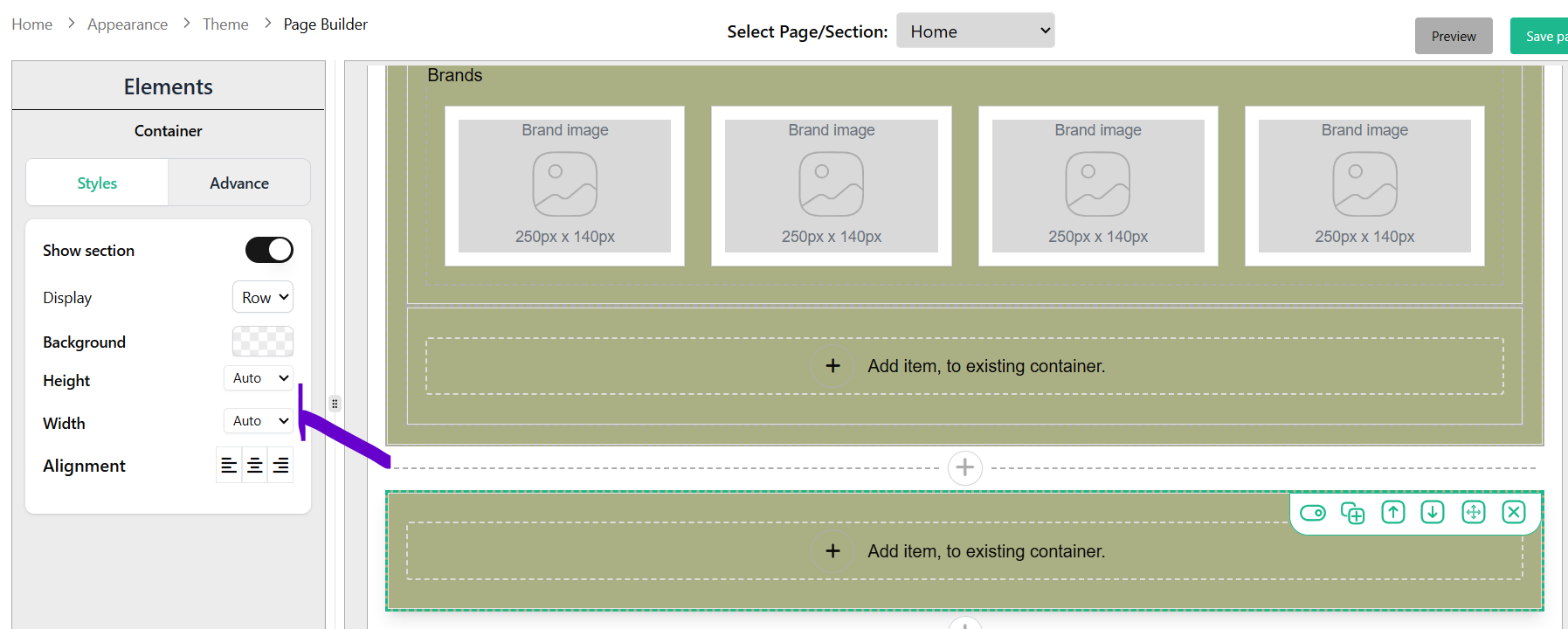
Task: Open the Height Auto dropdown
Action: tap(259, 378)
